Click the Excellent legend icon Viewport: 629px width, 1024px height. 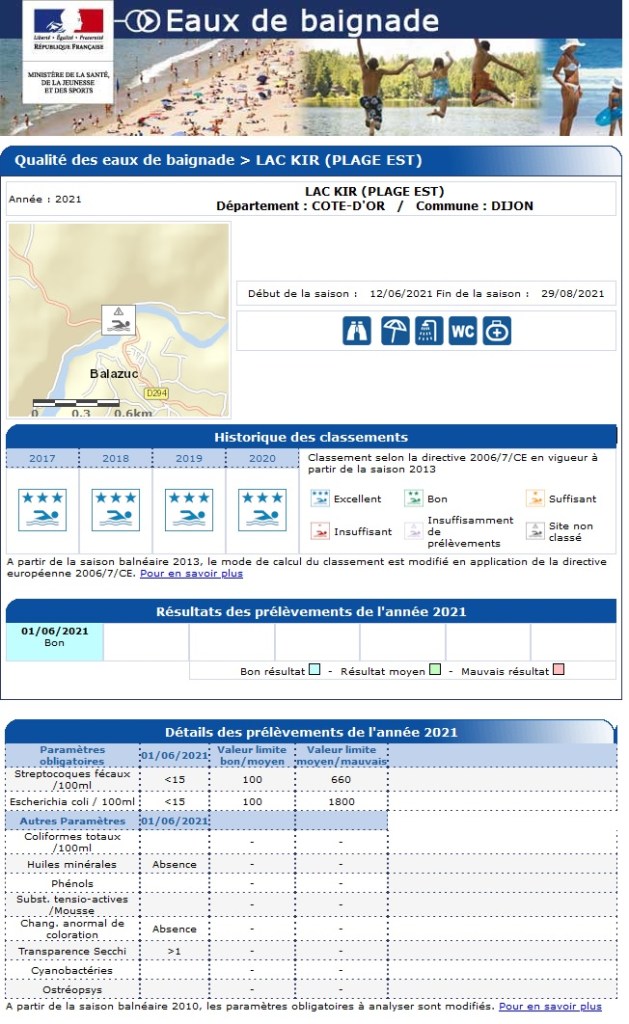[319, 498]
